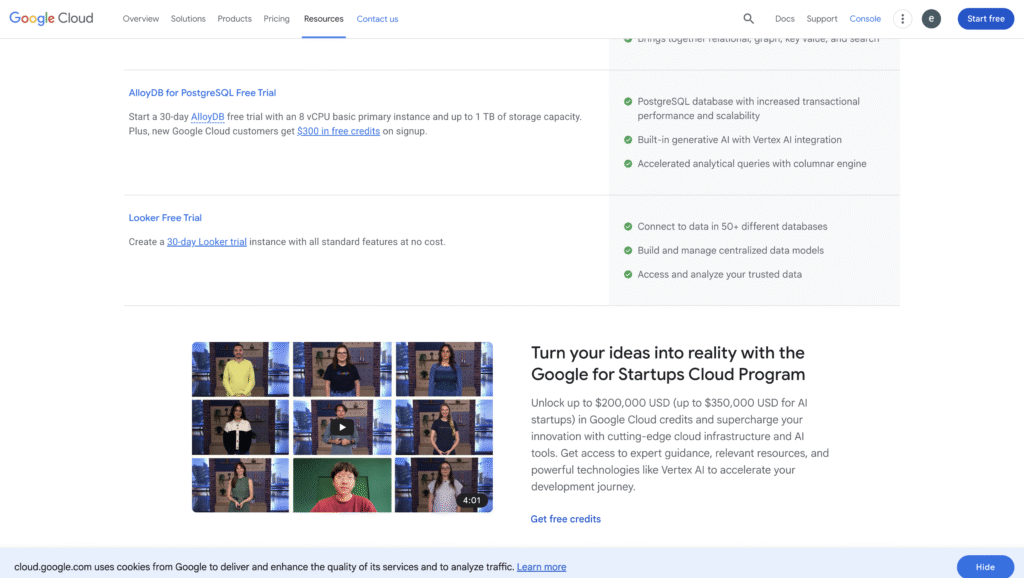Image resolution: width=1024 pixels, height=578 pixels.
Task: Follow the 30-day Looker trial link
Action: (x=206, y=242)
